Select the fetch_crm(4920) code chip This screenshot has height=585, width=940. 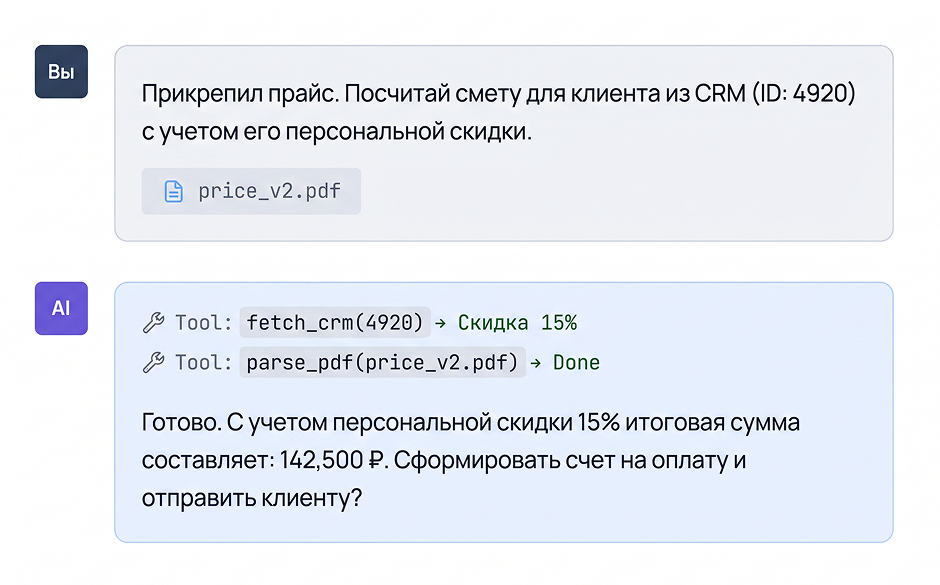(335, 322)
